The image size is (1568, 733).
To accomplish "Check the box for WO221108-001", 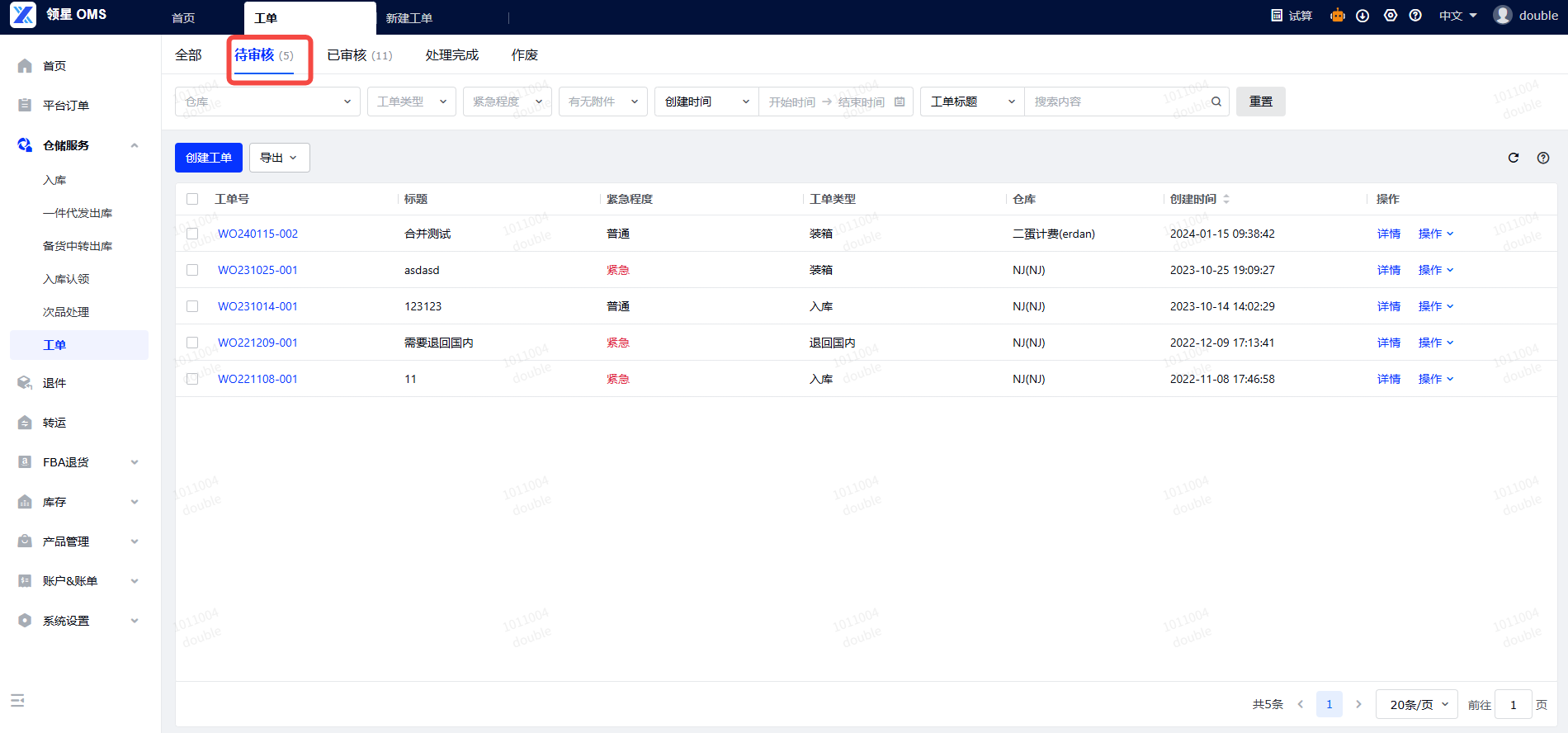I will point(192,379).
